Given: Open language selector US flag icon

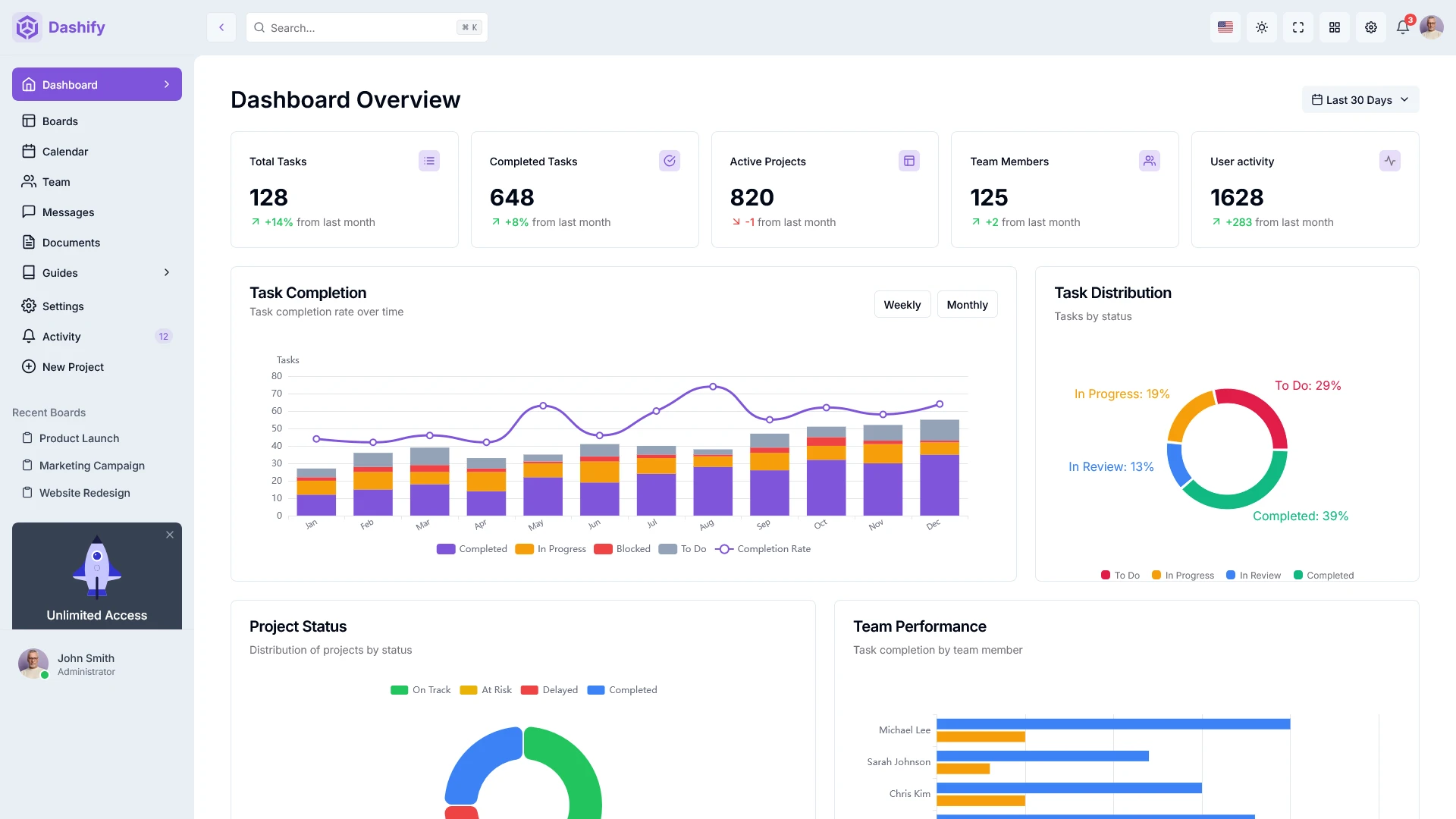Looking at the screenshot, I should point(1225,27).
